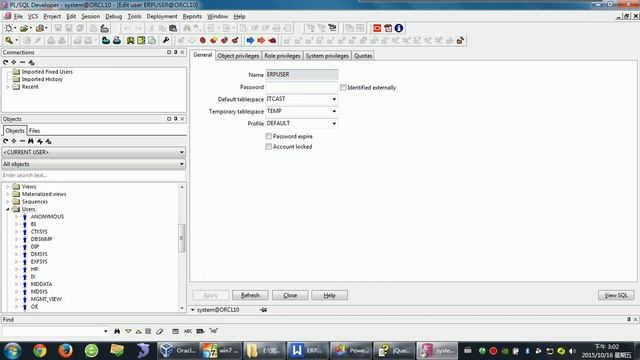Viewport: 640px width, 360px height.
Task: Click the blue arrow Step icon
Action: (x=250, y=40)
